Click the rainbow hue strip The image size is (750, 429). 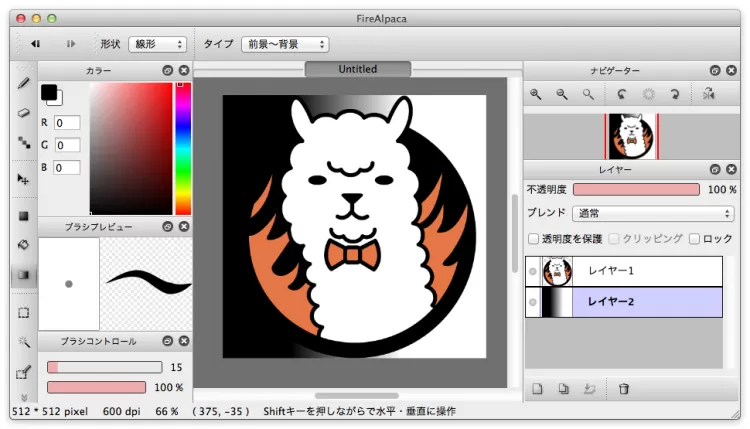click(x=183, y=148)
